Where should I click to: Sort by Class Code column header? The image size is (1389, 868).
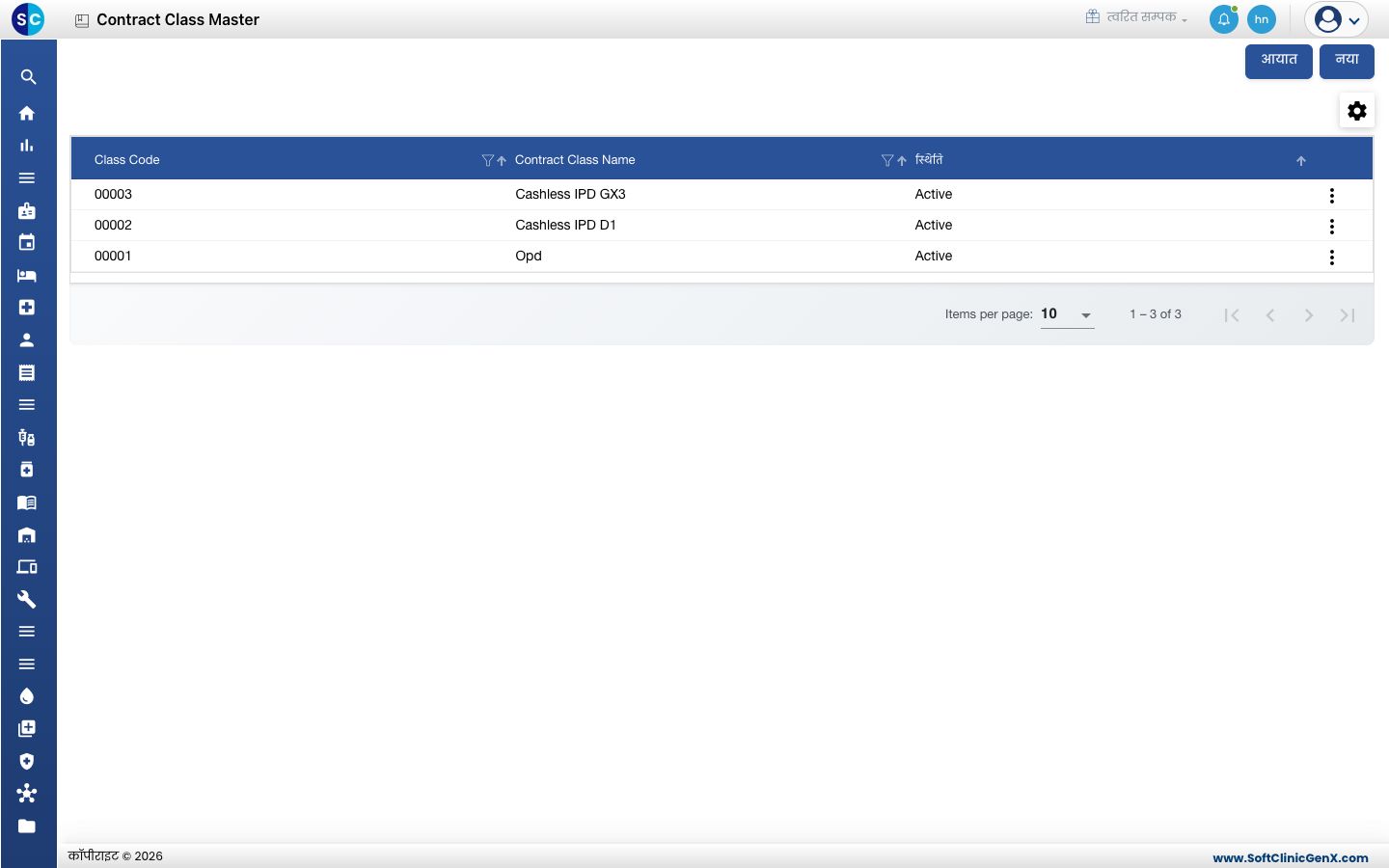tap(127, 160)
